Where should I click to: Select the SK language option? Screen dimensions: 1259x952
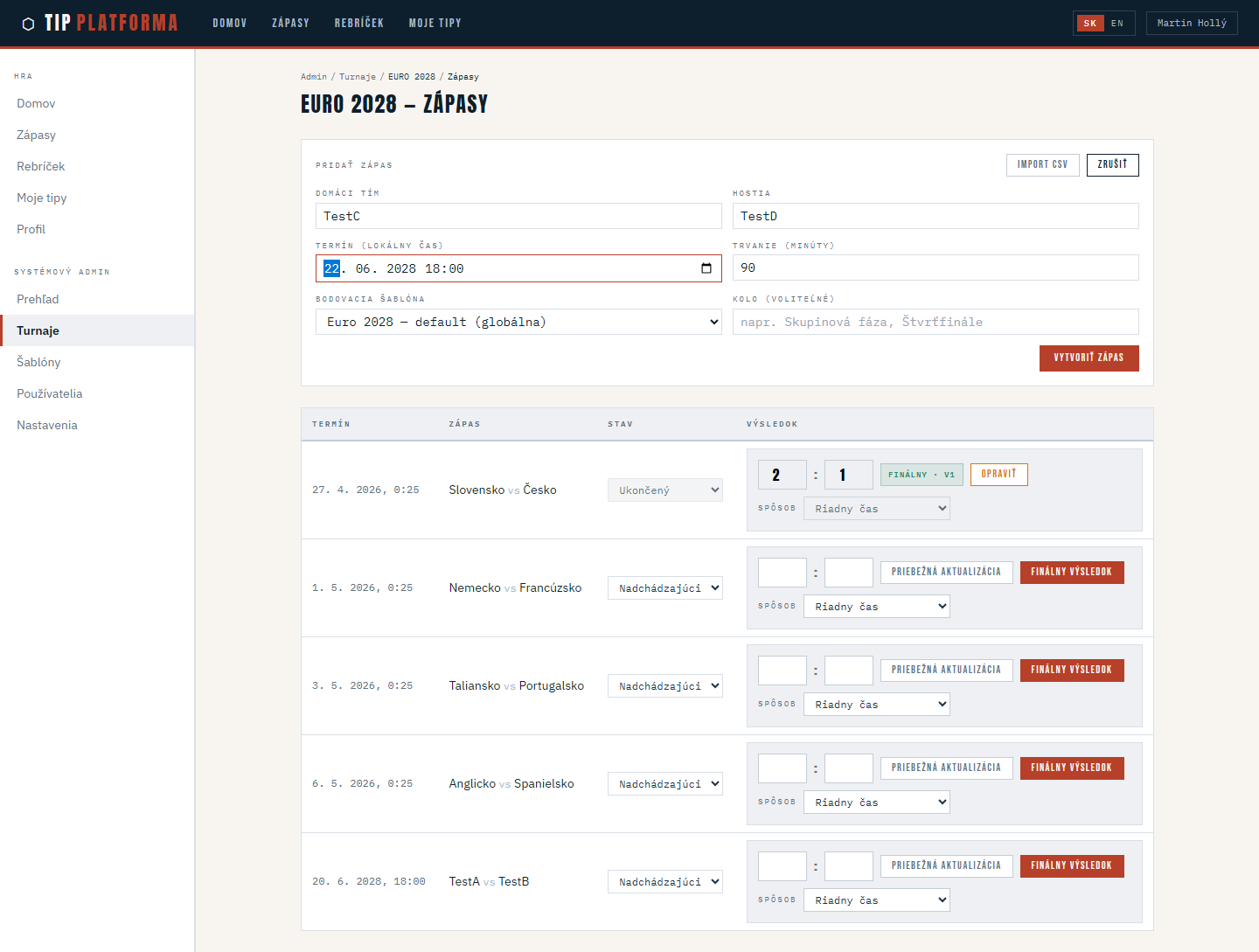click(x=1089, y=24)
